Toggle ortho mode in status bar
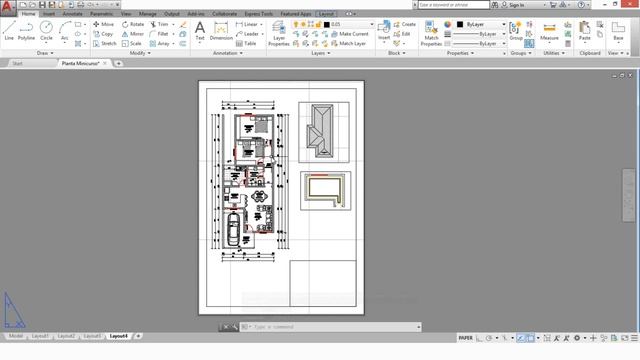Screen dimensions: 640x360 tap(479, 338)
